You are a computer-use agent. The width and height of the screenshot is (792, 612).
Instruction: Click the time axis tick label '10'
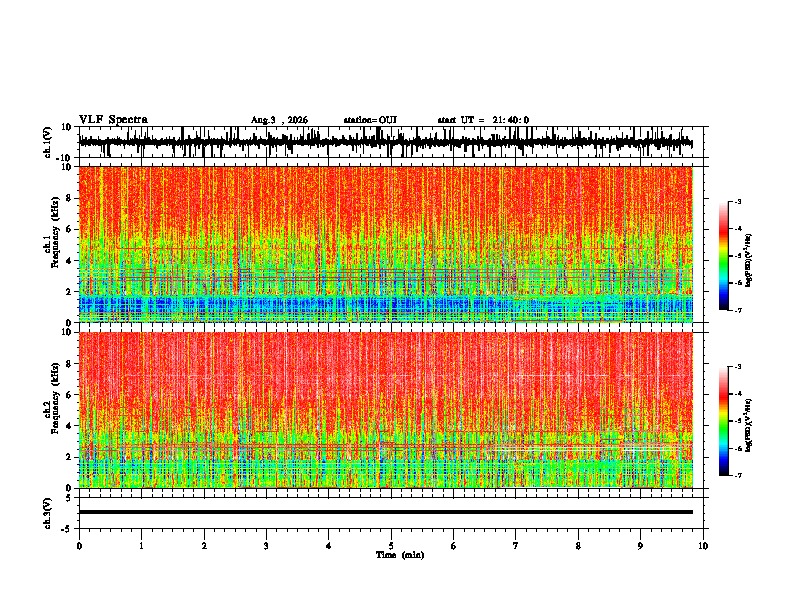[703, 546]
